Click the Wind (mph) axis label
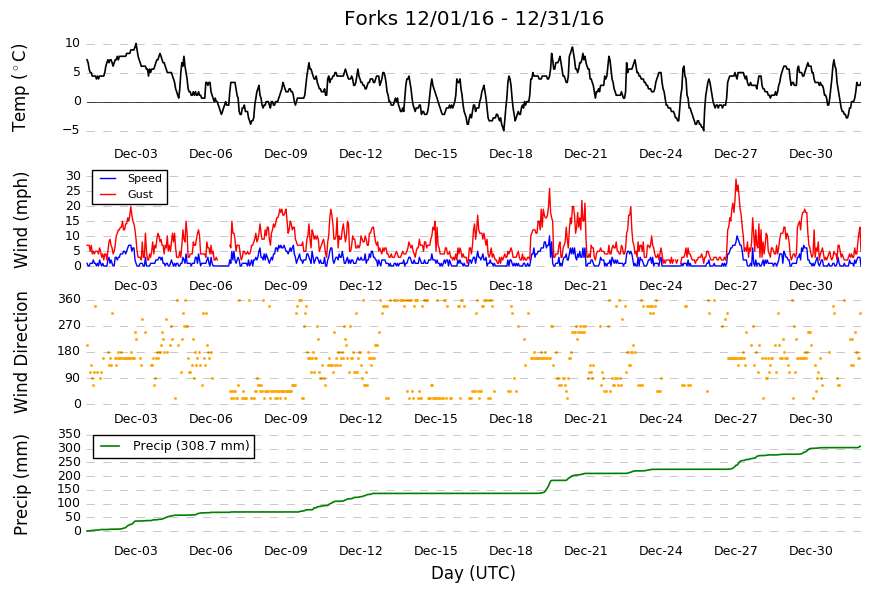Viewport: 871px width, 593px height. (21, 220)
